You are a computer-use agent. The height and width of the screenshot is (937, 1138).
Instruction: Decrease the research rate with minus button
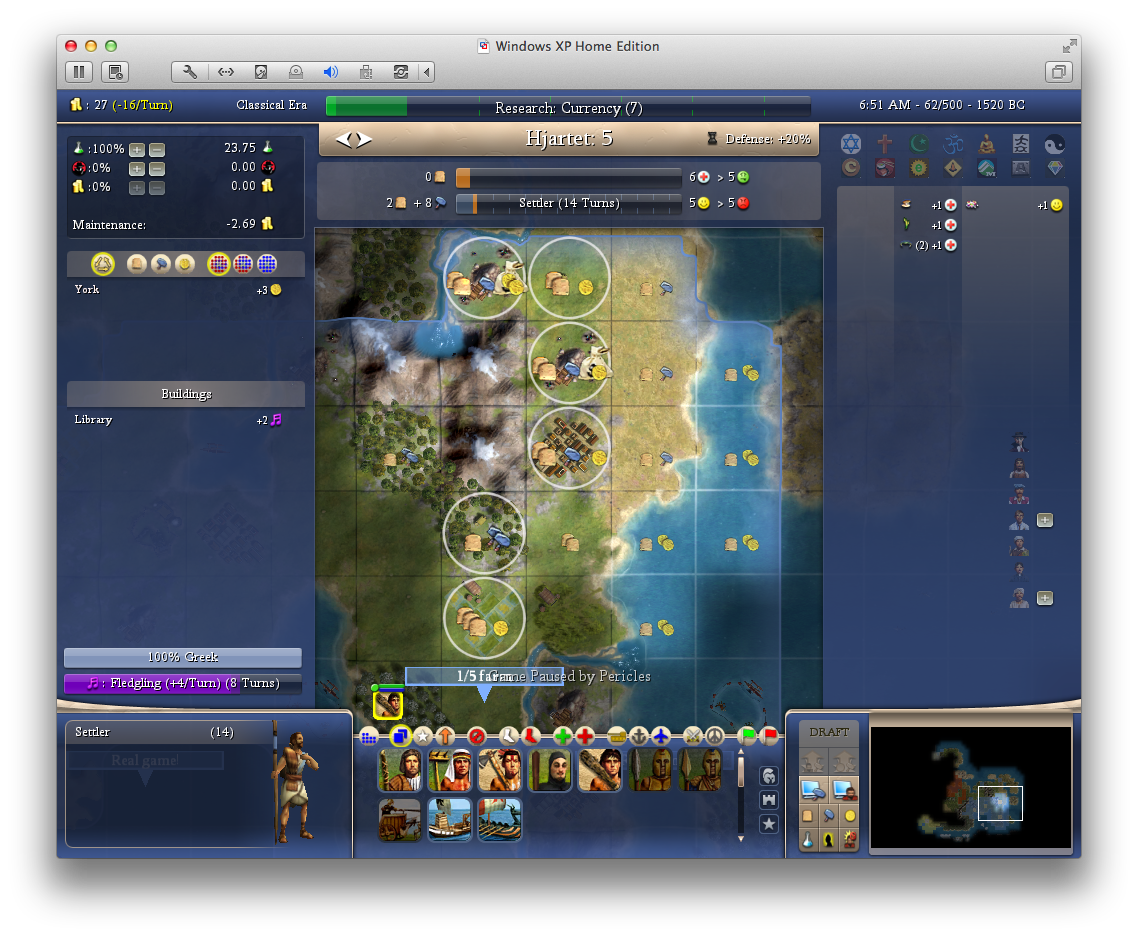(x=157, y=150)
